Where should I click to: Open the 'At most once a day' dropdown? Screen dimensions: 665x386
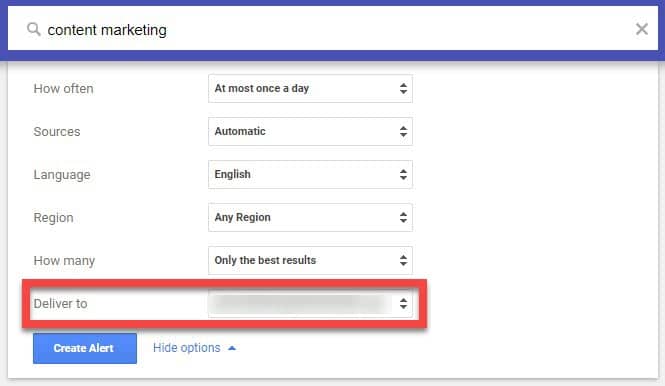tap(310, 88)
